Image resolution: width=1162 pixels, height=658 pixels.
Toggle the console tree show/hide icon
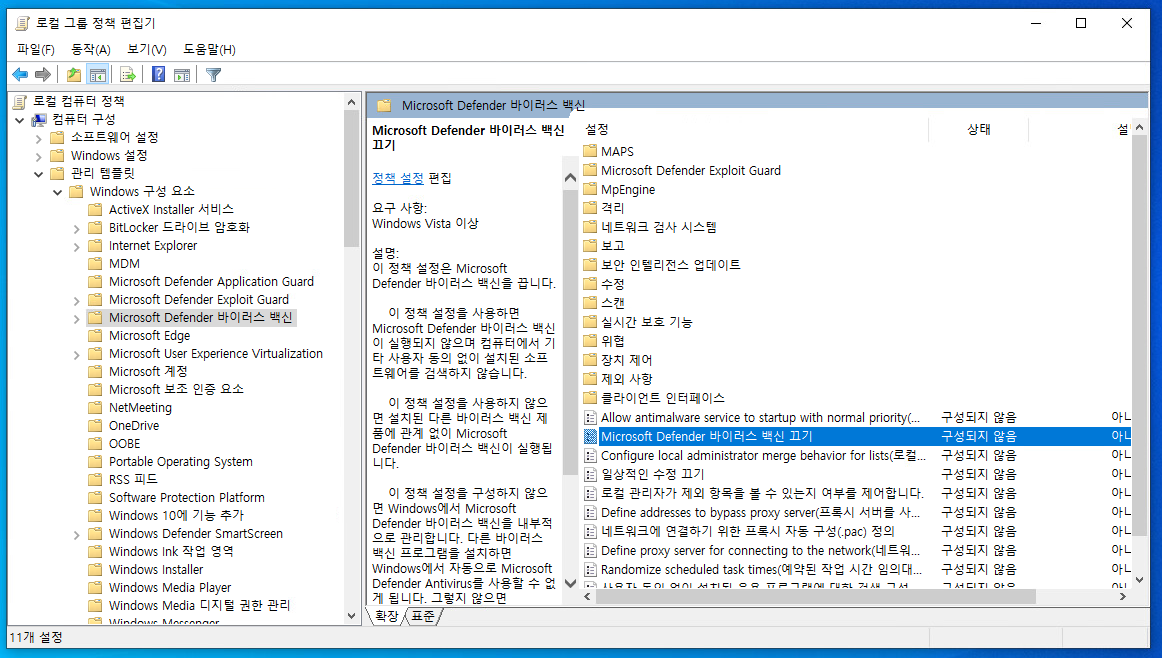click(97, 74)
